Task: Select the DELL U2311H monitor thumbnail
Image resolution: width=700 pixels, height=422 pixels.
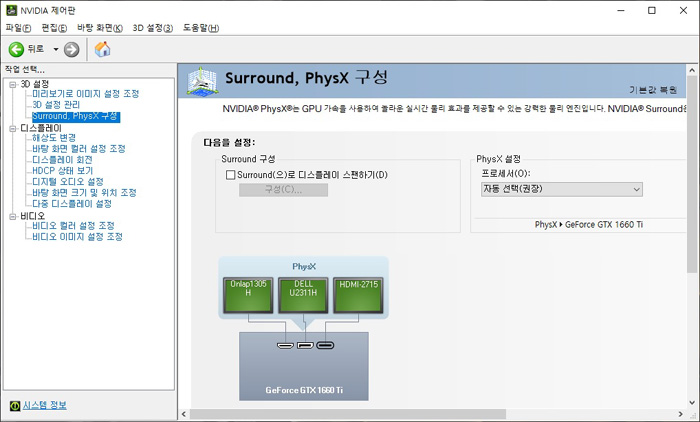Action: point(303,295)
